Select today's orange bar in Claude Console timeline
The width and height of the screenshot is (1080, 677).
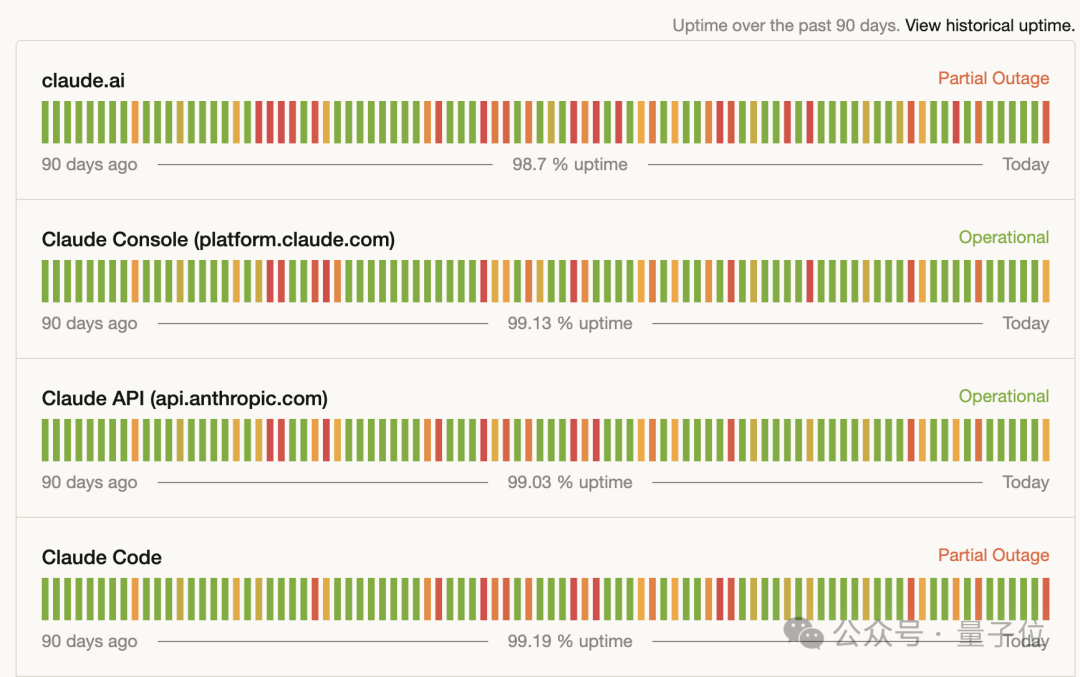[1046, 281]
